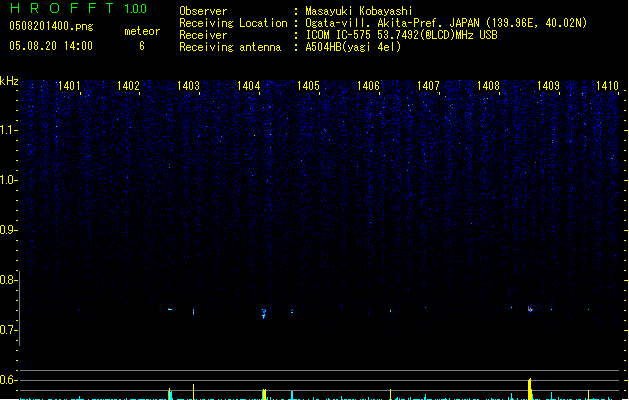Click the Receiving antenna label

(x=230, y=47)
